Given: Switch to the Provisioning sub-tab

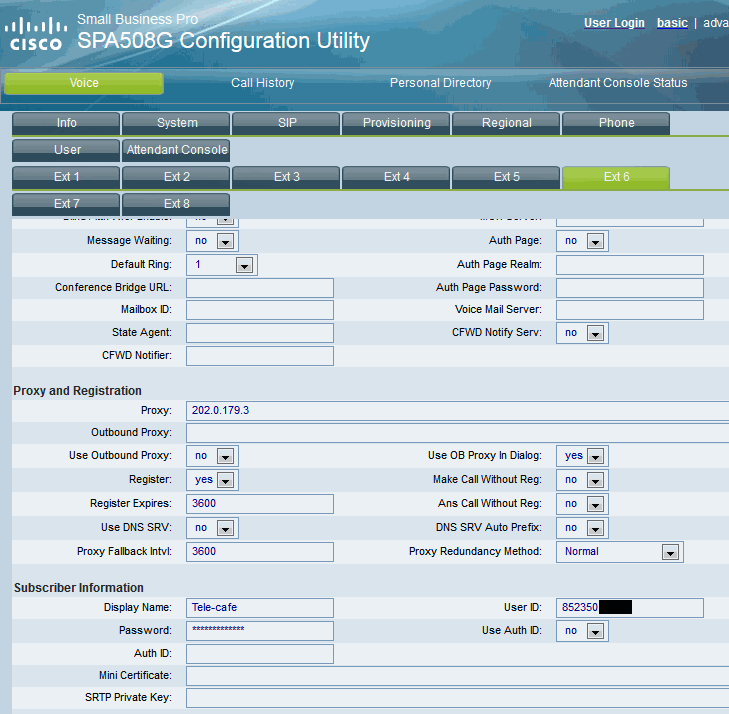Looking at the screenshot, I should coord(396,123).
